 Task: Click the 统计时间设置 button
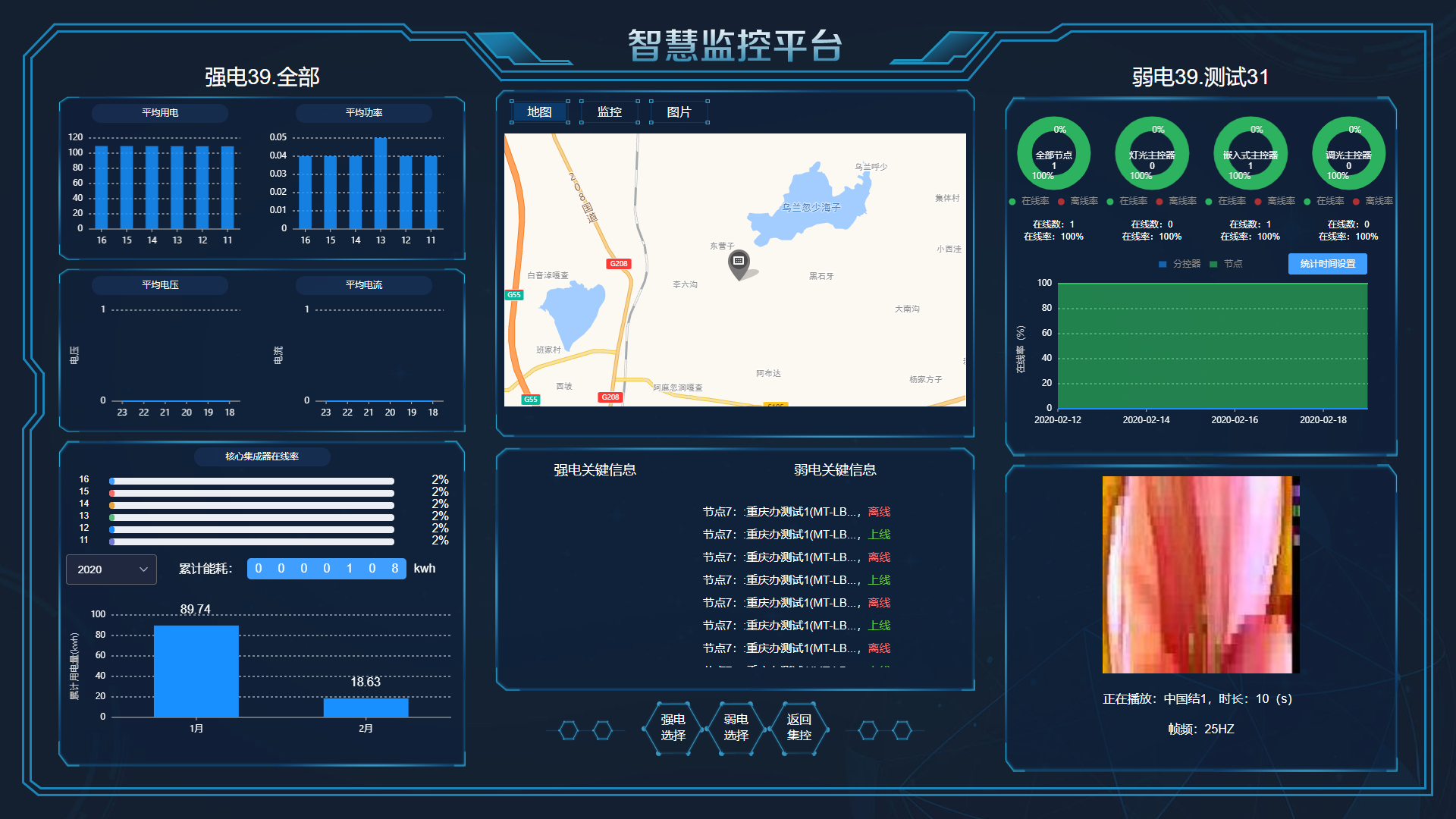pos(1327,264)
